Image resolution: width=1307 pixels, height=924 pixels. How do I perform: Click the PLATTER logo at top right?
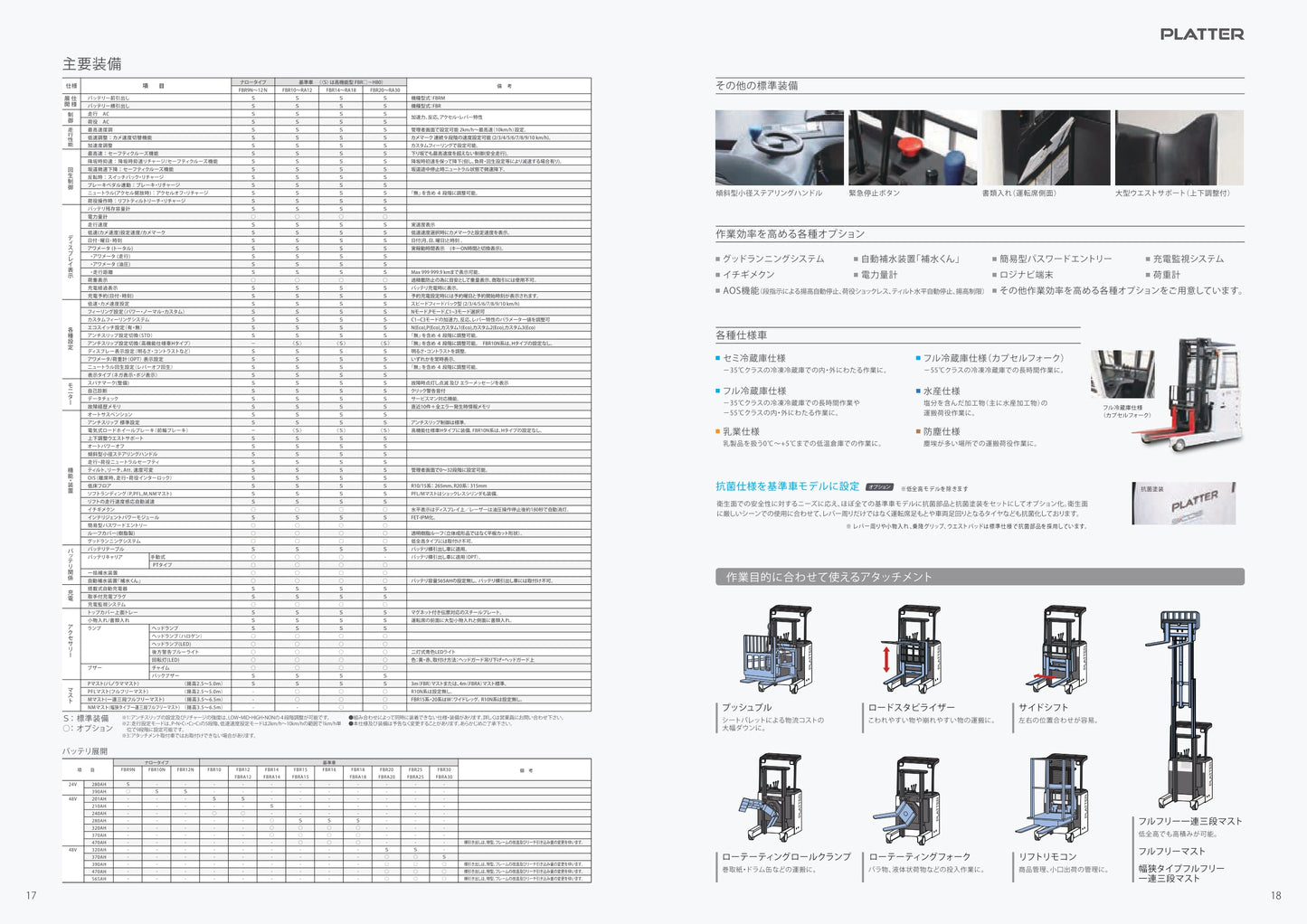coord(1201,34)
